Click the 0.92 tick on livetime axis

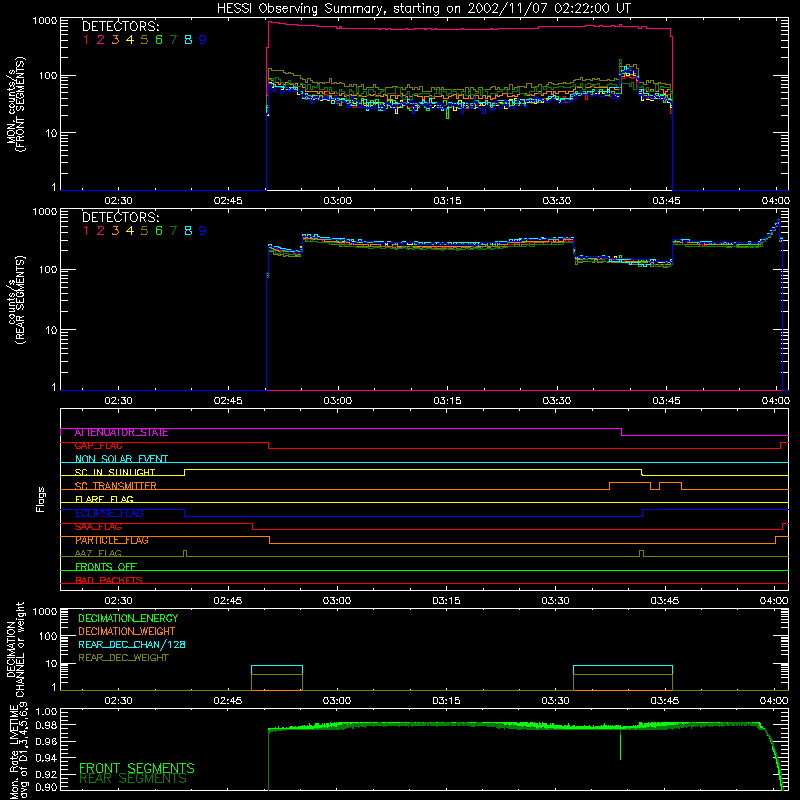(46, 773)
